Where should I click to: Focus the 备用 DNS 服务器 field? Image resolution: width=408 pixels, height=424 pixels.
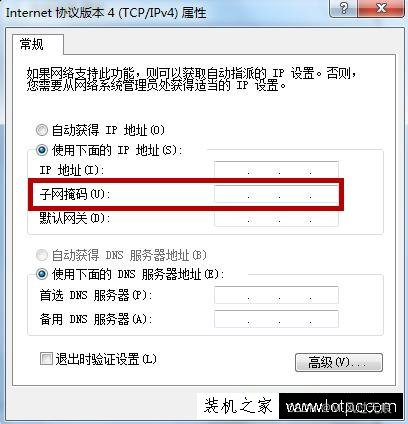click(x=276, y=319)
